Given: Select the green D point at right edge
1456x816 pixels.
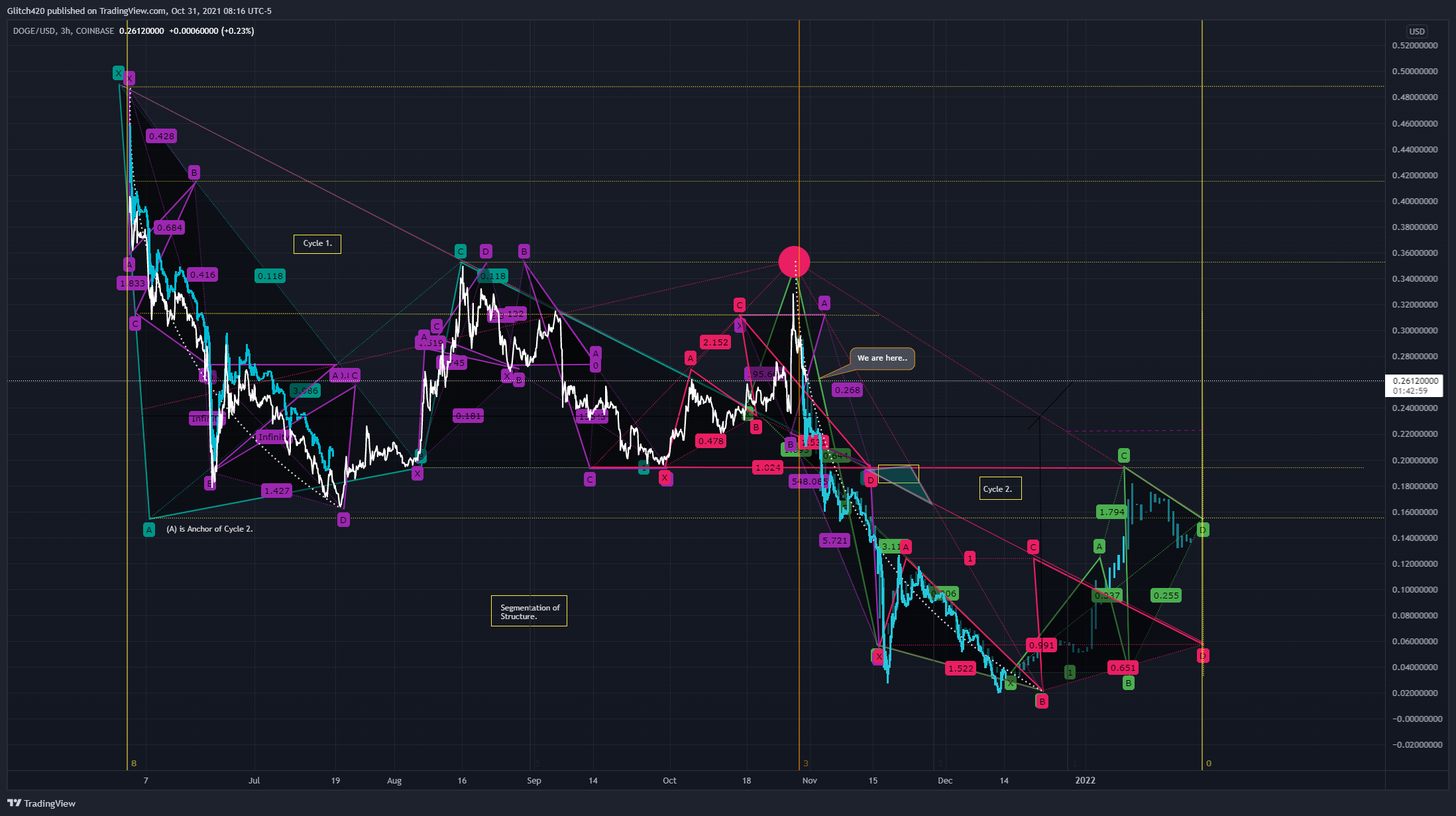Looking at the screenshot, I should (1203, 530).
